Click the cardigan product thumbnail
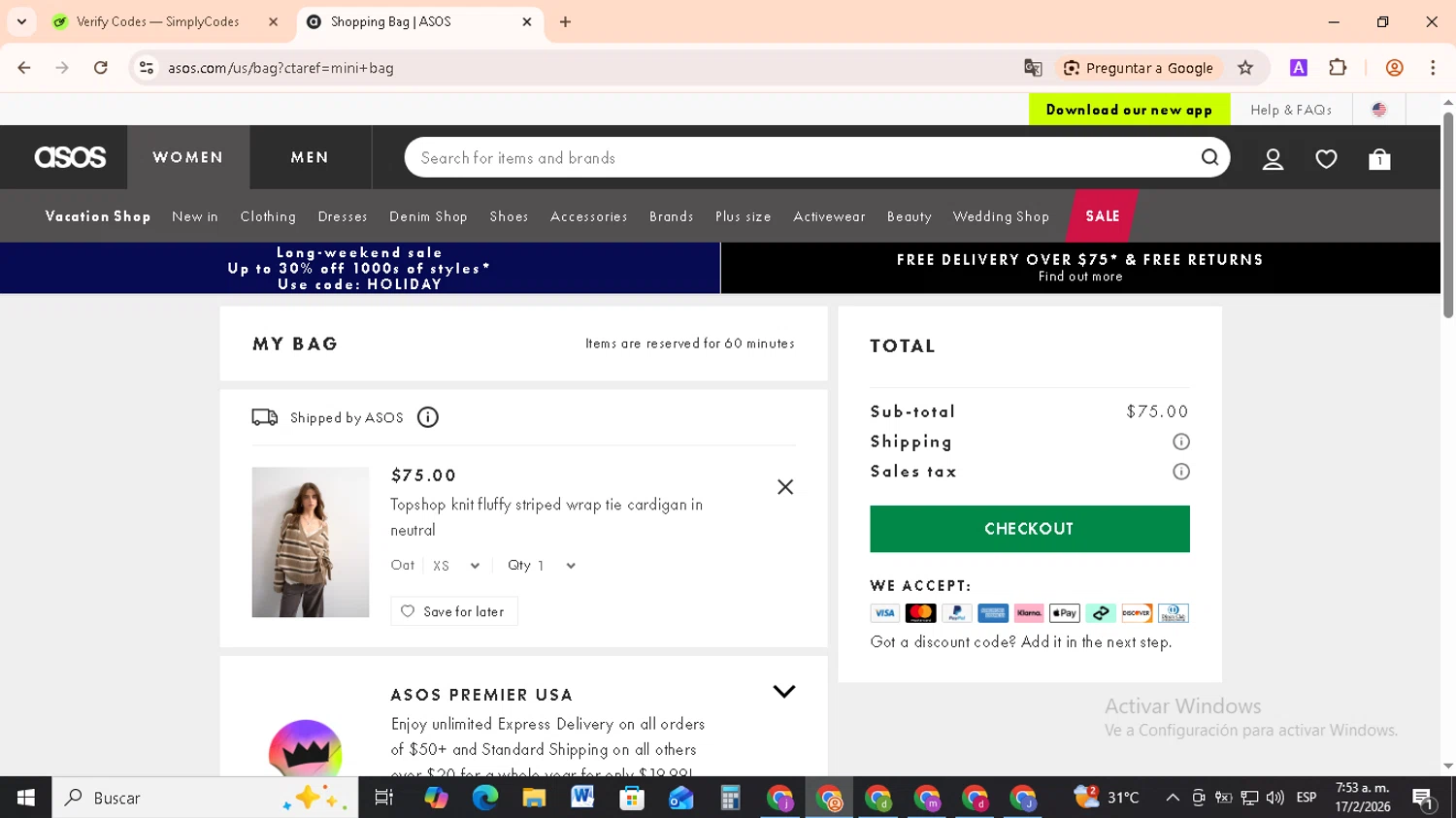 311,542
